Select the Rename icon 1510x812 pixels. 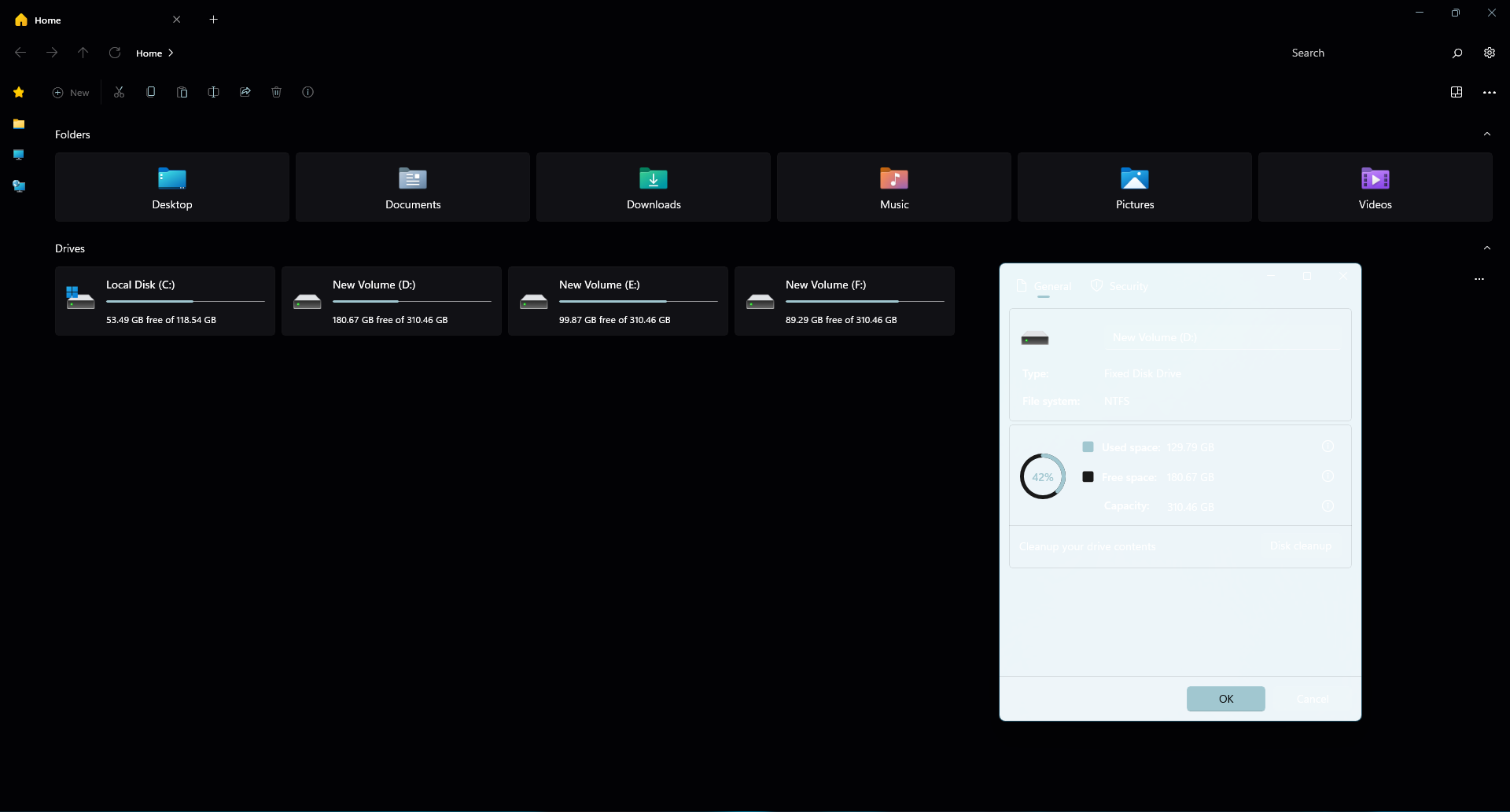(213, 92)
